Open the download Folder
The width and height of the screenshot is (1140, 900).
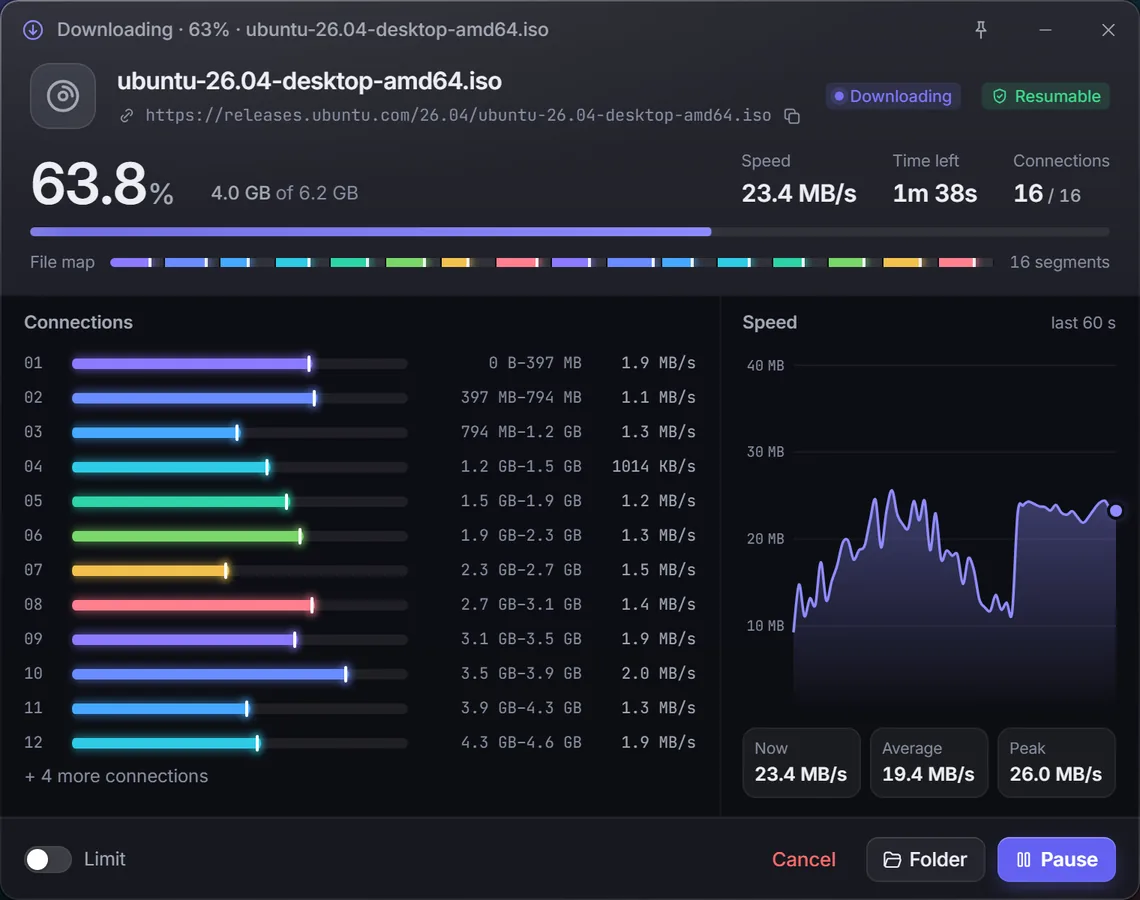926,859
